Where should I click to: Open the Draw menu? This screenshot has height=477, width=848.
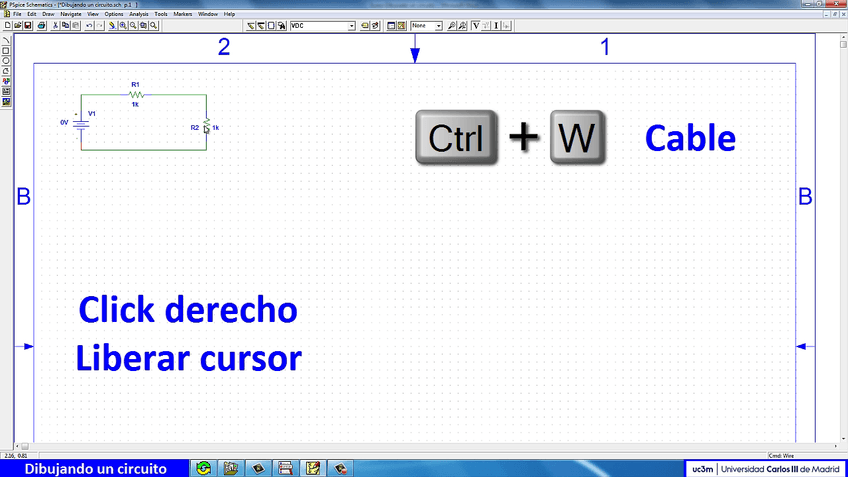(x=48, y=14)
